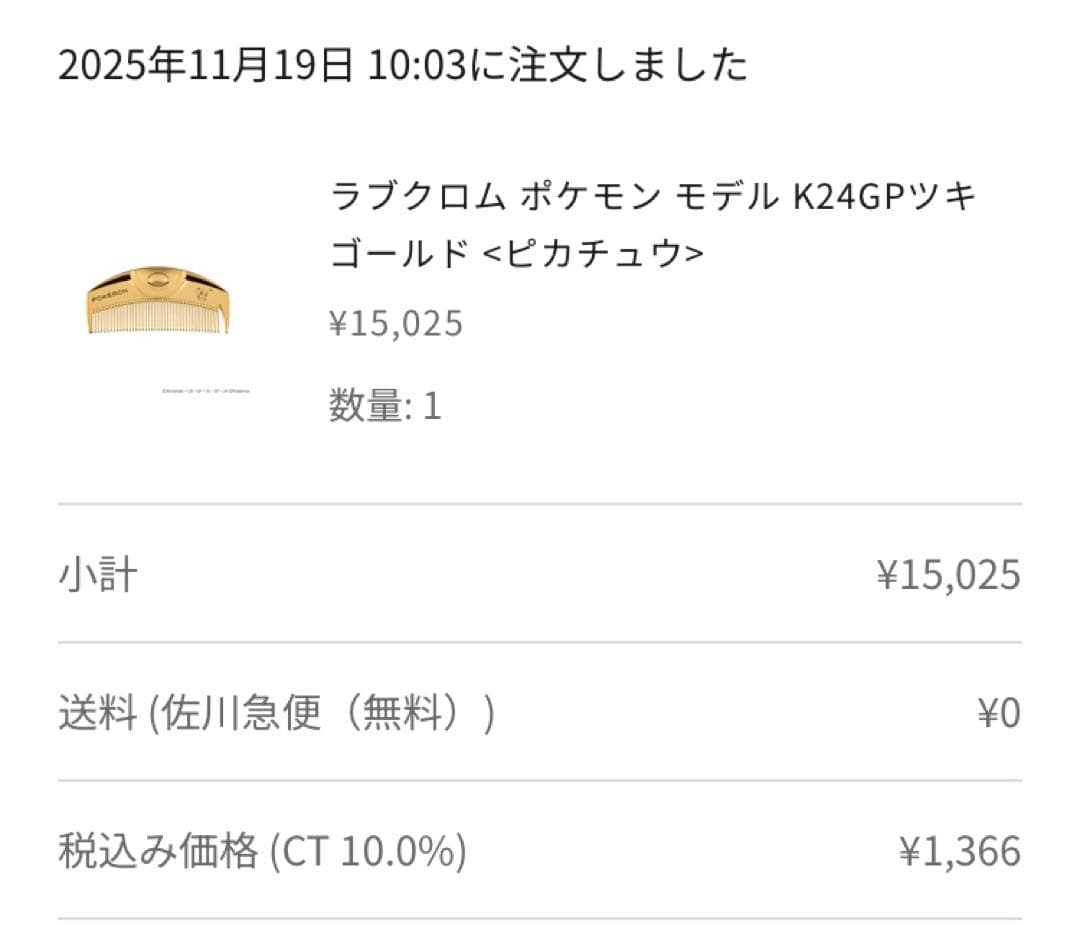Click the ¥15,025 amount in the 小計 row

point(948,575)
